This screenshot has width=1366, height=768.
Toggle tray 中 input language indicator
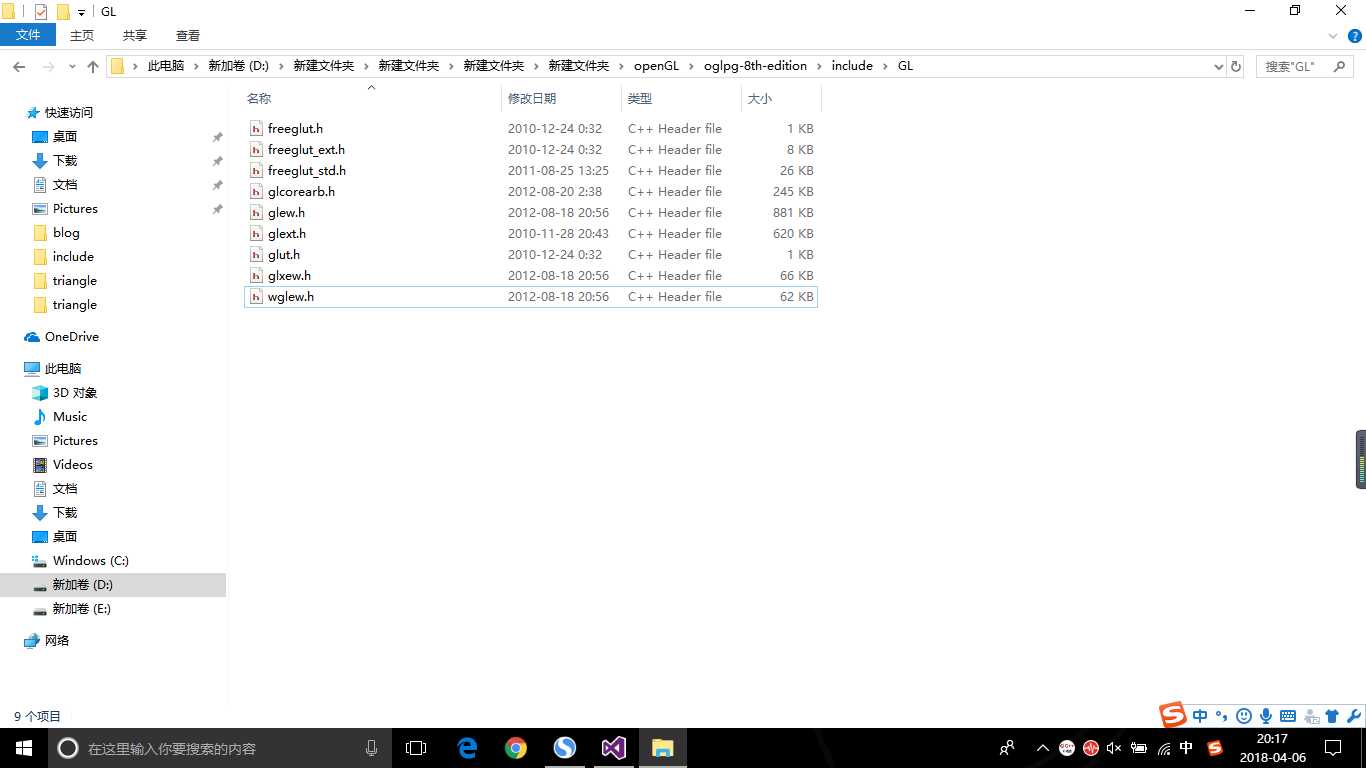pos(1186,748)
